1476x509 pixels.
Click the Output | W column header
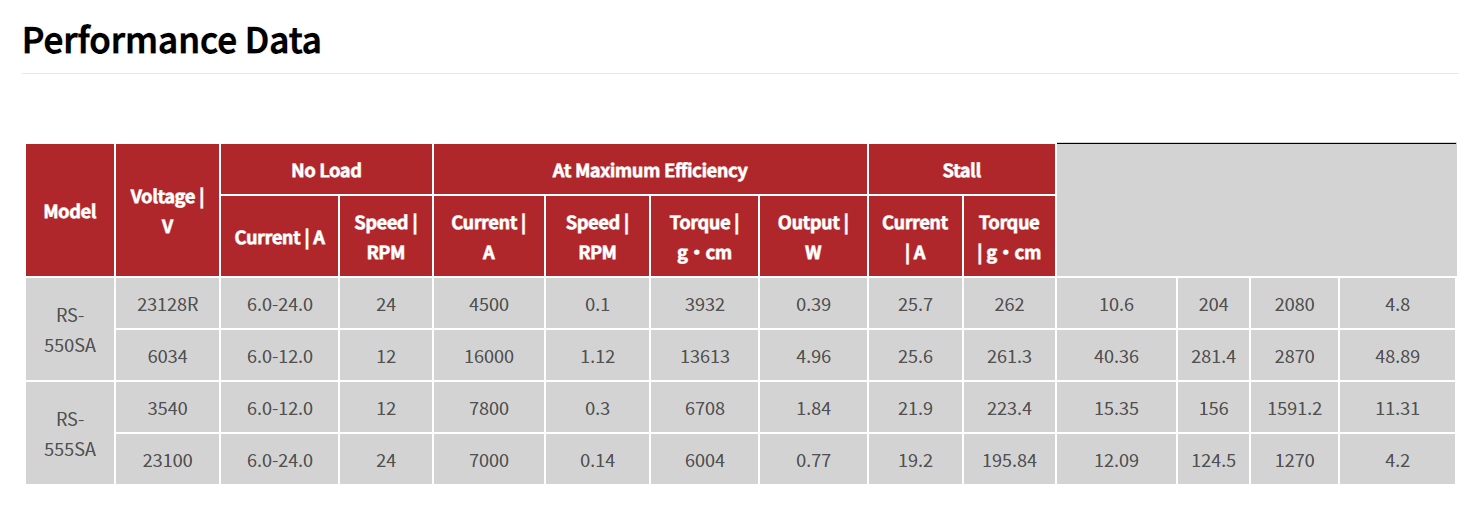[x=813, y=237]
